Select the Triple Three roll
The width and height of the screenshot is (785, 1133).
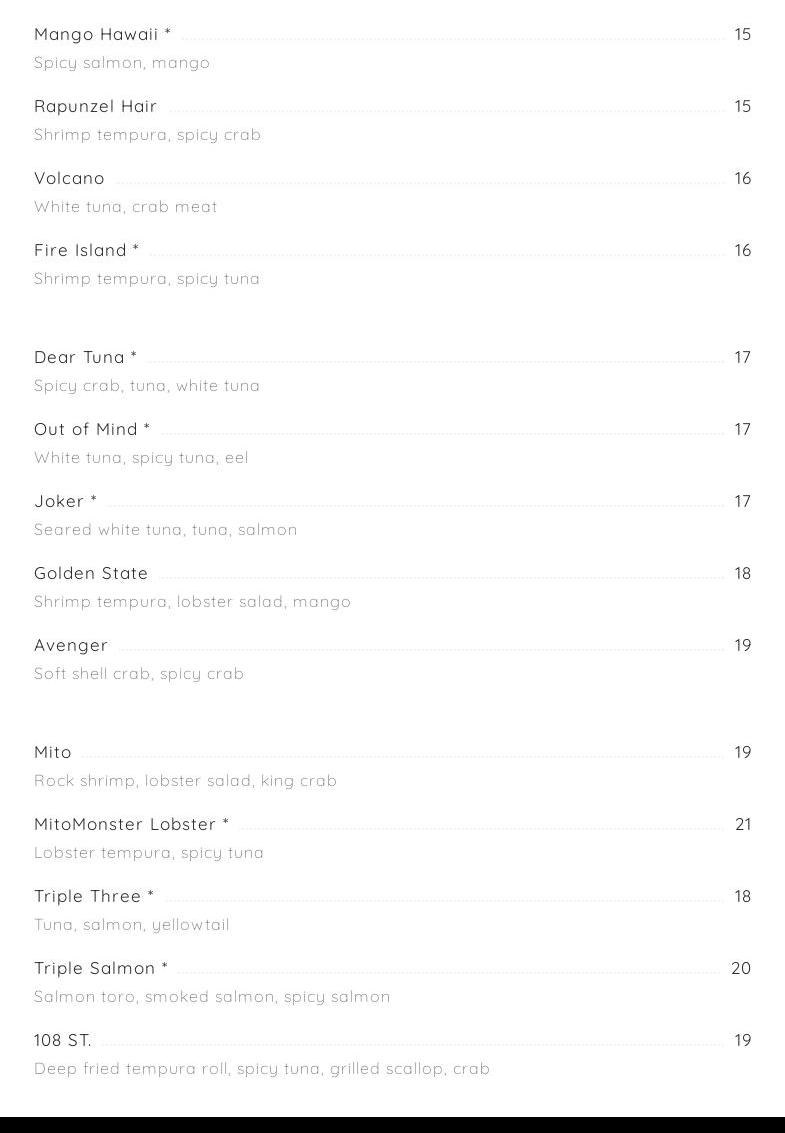coord(94,896)
